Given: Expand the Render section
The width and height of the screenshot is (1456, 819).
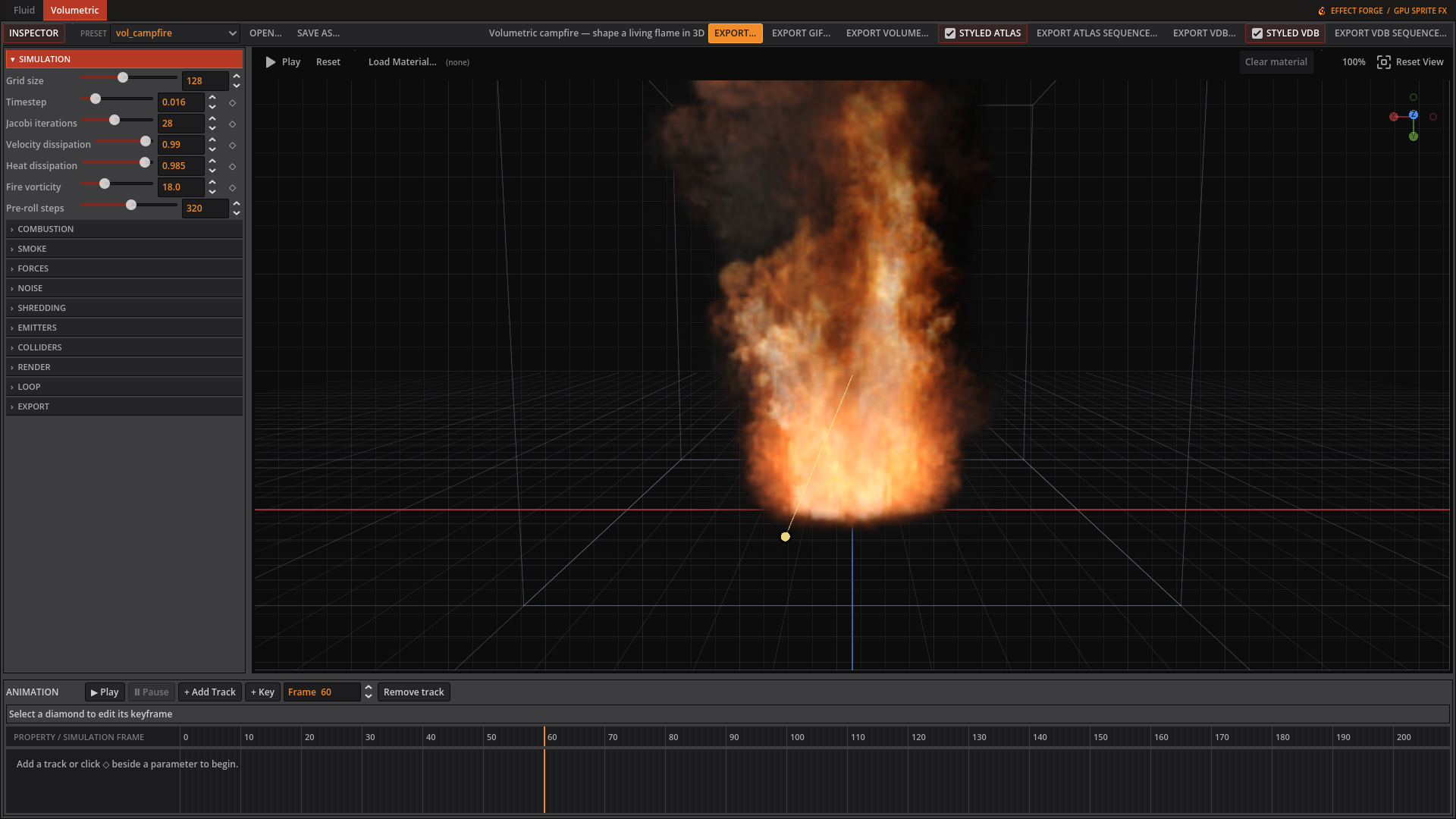Looking at the screenshot, I should 124,367.
